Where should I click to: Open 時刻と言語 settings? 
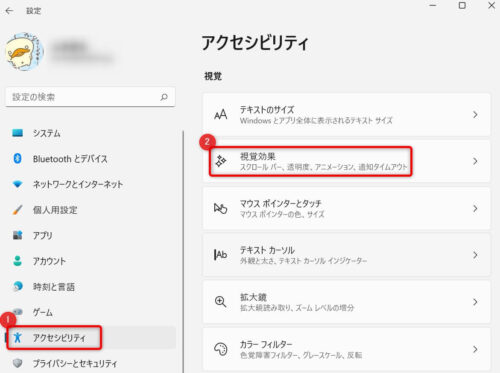(90, 287)
